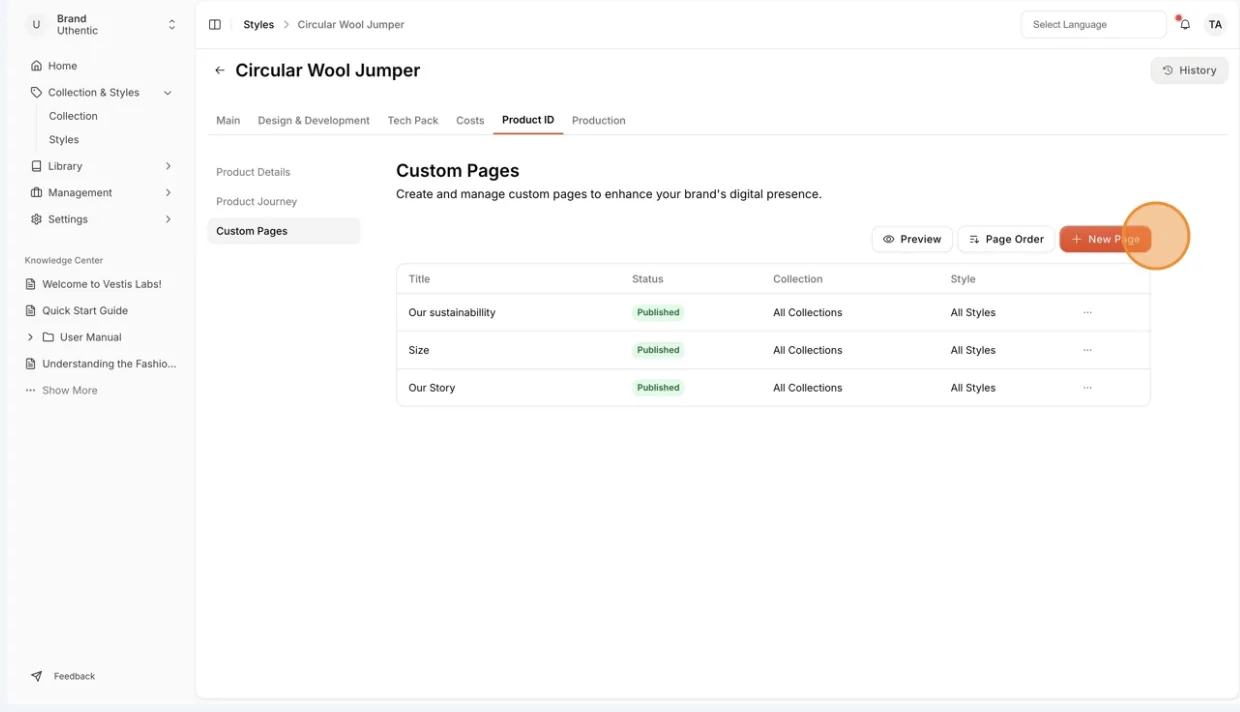The image size is (1240, 712).
Task: Click Circular Wool Jumper in the breadcrumb
Action: [351, 25]
